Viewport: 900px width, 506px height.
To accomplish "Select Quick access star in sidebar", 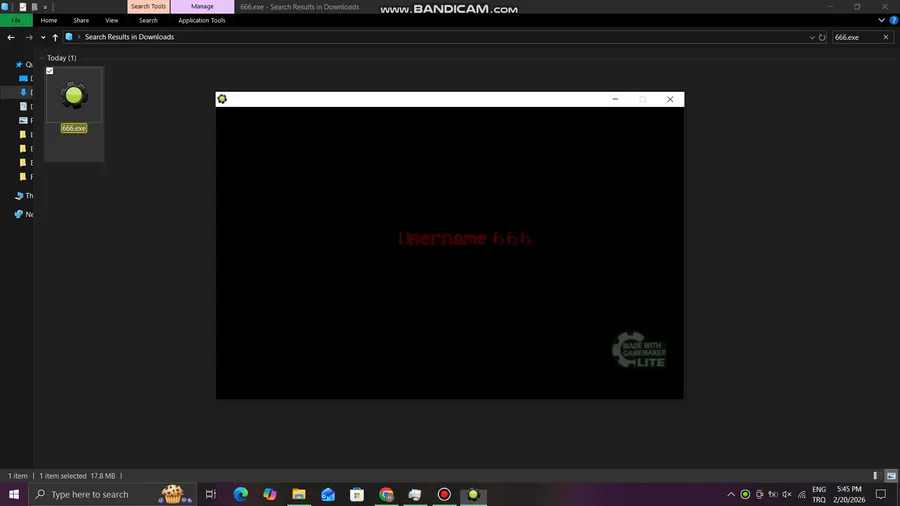I will point(19,64).
